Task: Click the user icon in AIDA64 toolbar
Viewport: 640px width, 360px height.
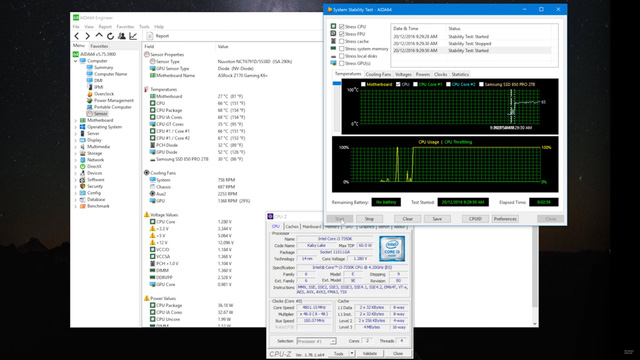Action: (x=122, y=36)
